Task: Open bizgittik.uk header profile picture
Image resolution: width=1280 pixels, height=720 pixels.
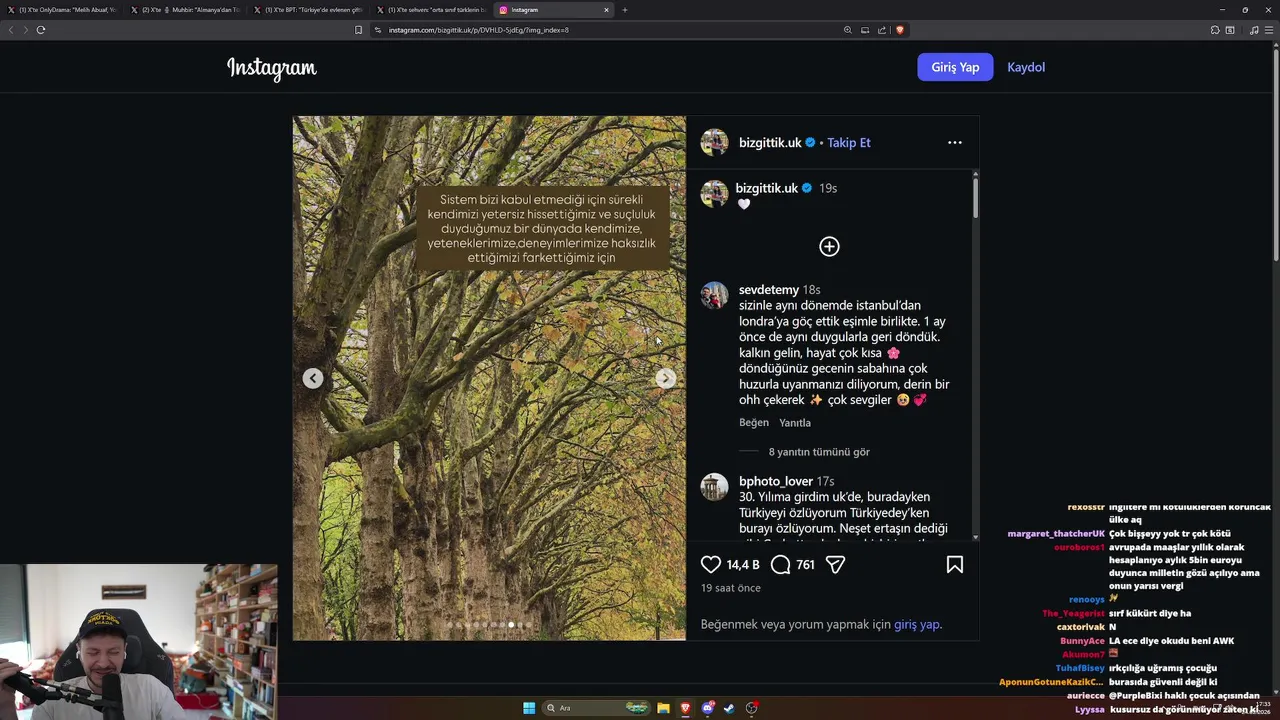Action: tap(714, 142)
